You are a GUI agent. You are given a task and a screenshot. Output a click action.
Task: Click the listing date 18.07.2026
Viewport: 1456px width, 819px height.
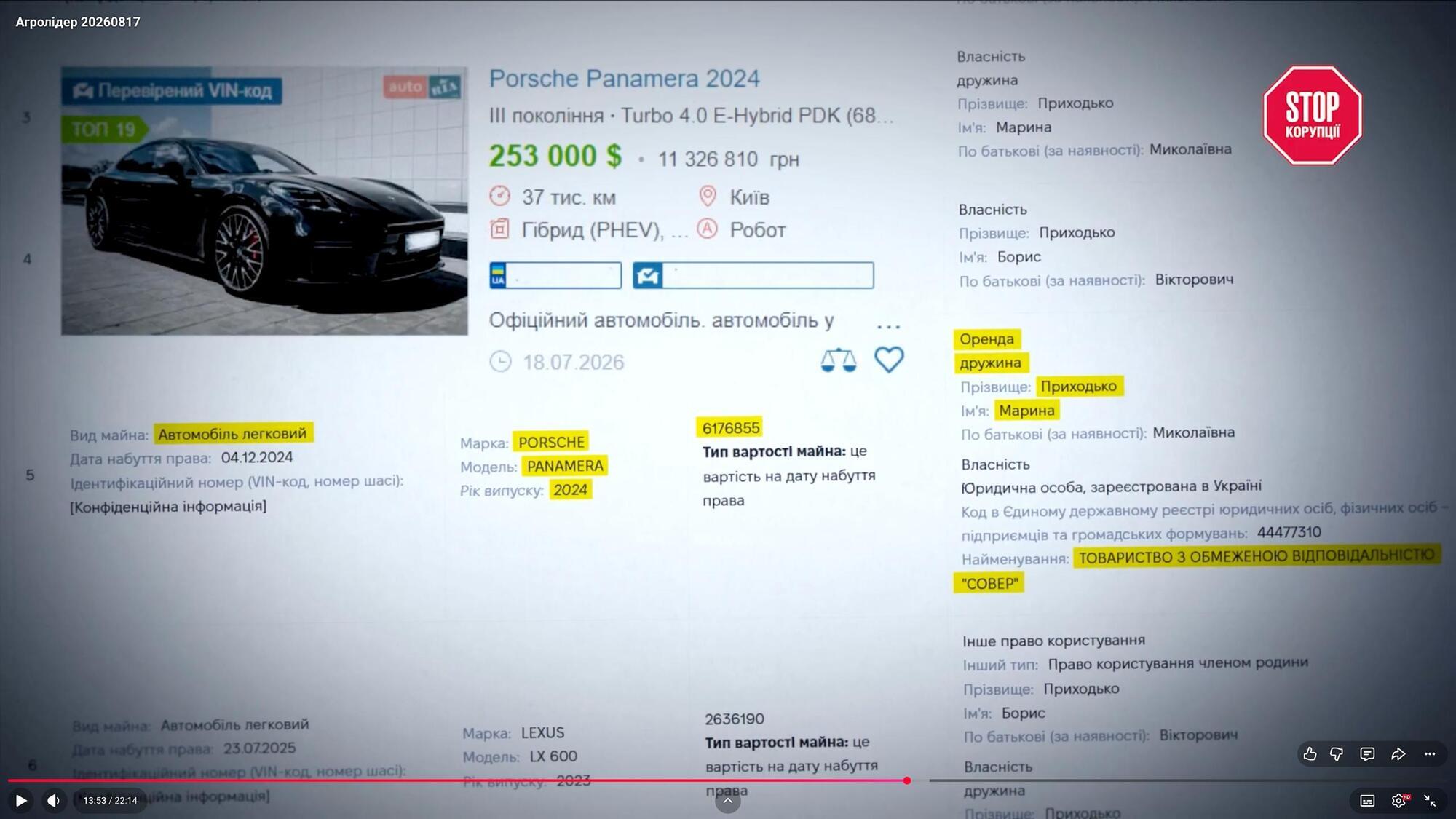pos(574,362)
